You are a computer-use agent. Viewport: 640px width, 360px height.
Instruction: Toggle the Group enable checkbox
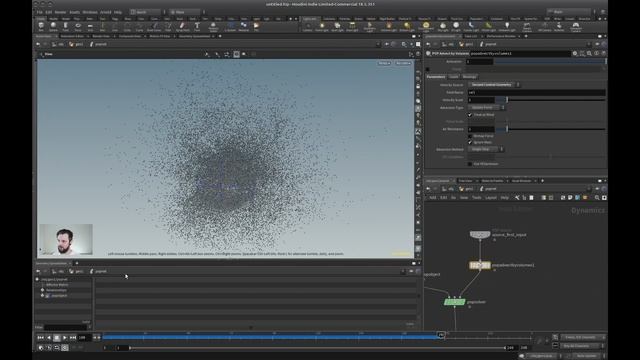(428, 69)
